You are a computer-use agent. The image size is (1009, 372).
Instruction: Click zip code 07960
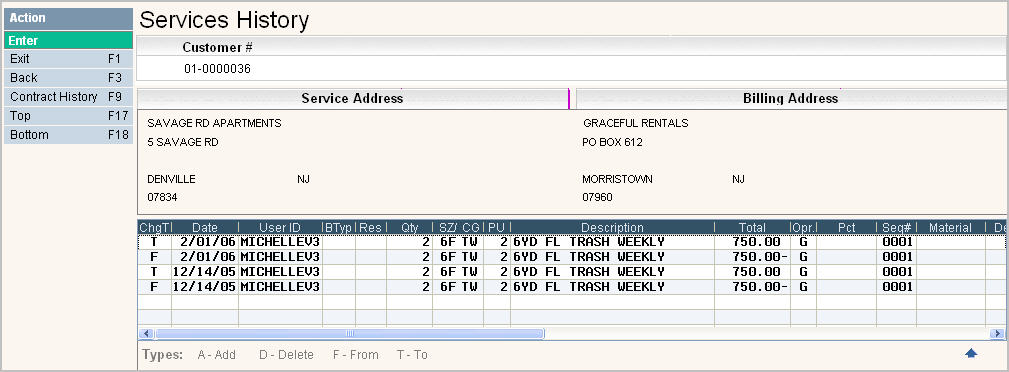pos(598,198)
